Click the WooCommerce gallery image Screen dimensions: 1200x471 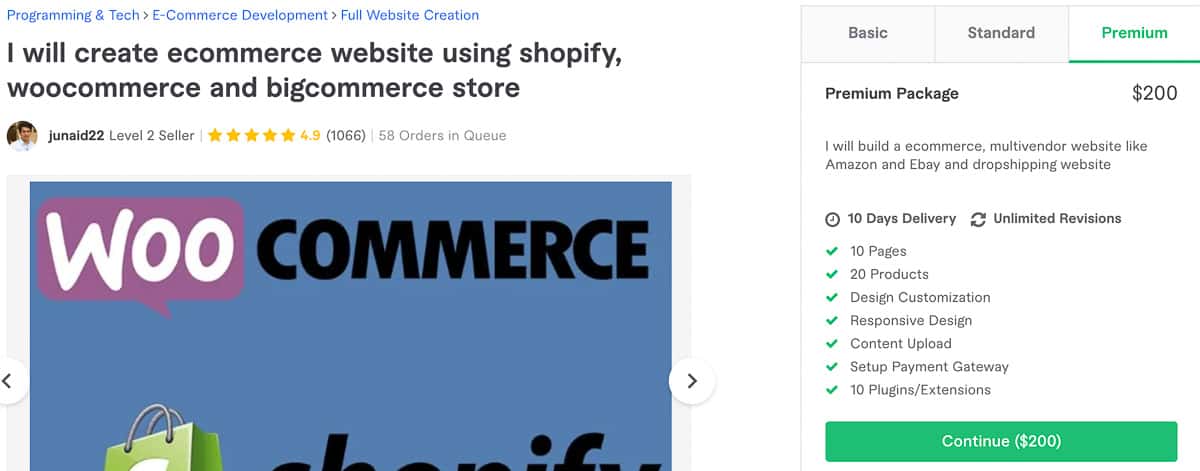[351, 326]
